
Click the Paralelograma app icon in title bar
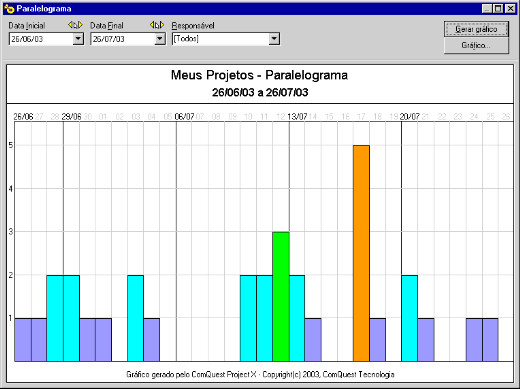[9, 9]
